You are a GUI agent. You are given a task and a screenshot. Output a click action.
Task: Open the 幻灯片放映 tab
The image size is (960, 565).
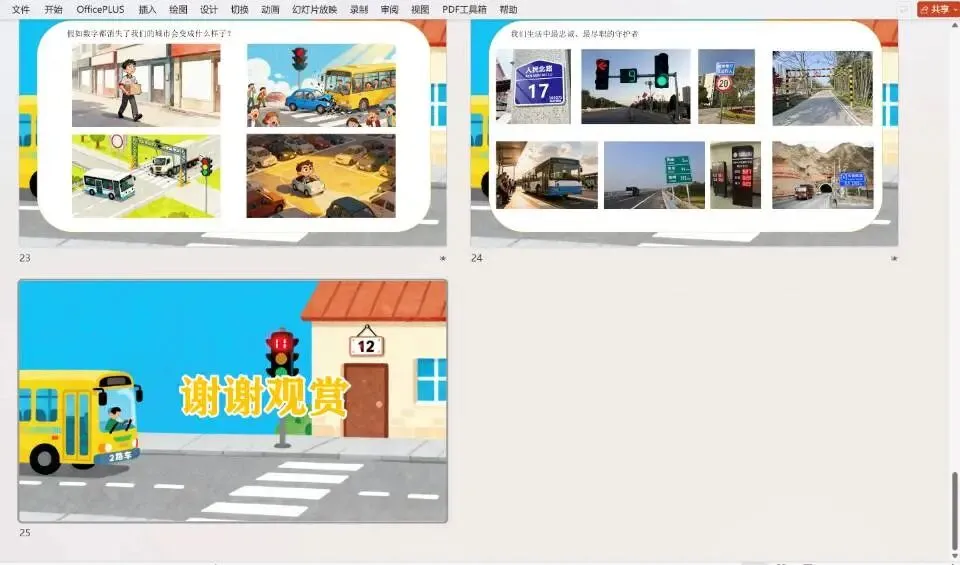tap(315, 9)
